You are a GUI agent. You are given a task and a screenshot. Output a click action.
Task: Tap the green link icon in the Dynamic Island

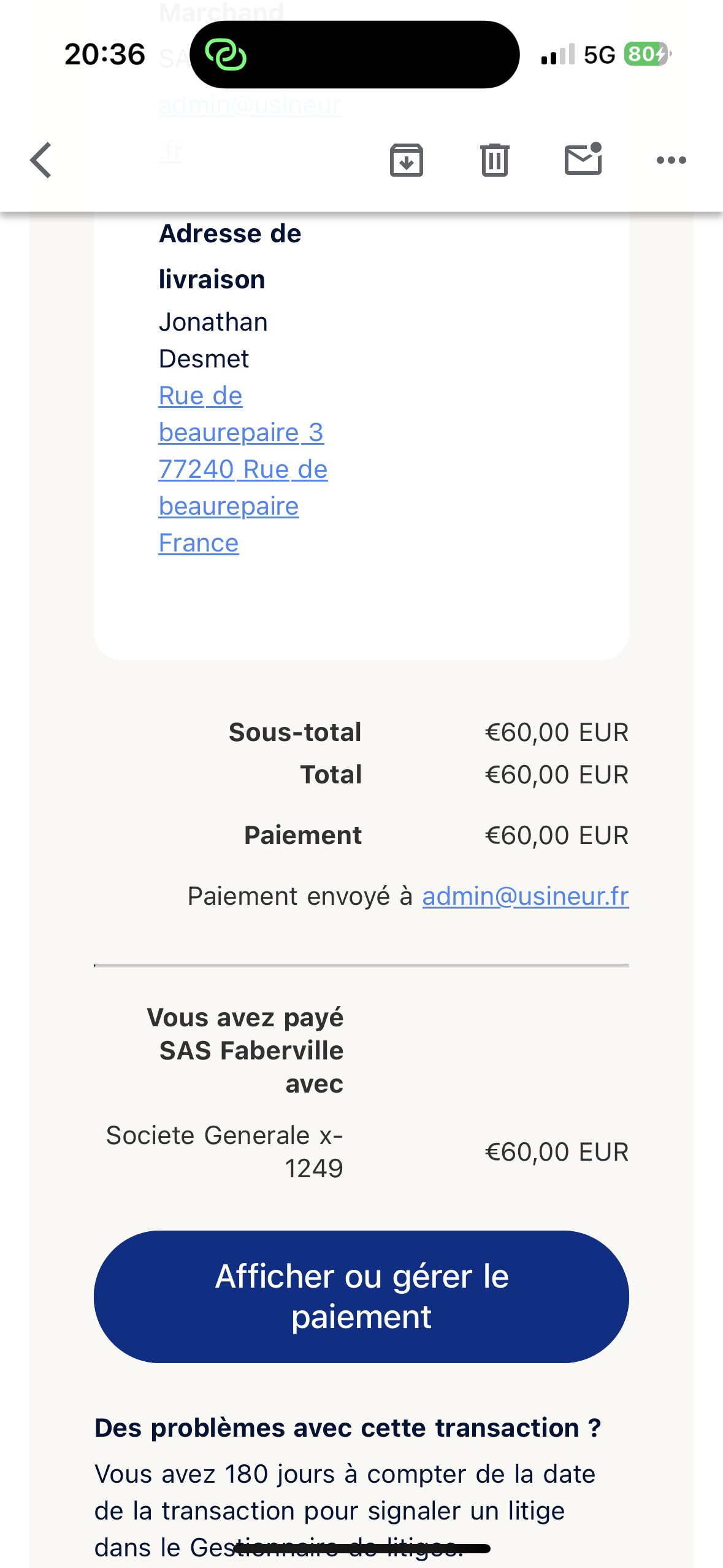coord(226,55)
